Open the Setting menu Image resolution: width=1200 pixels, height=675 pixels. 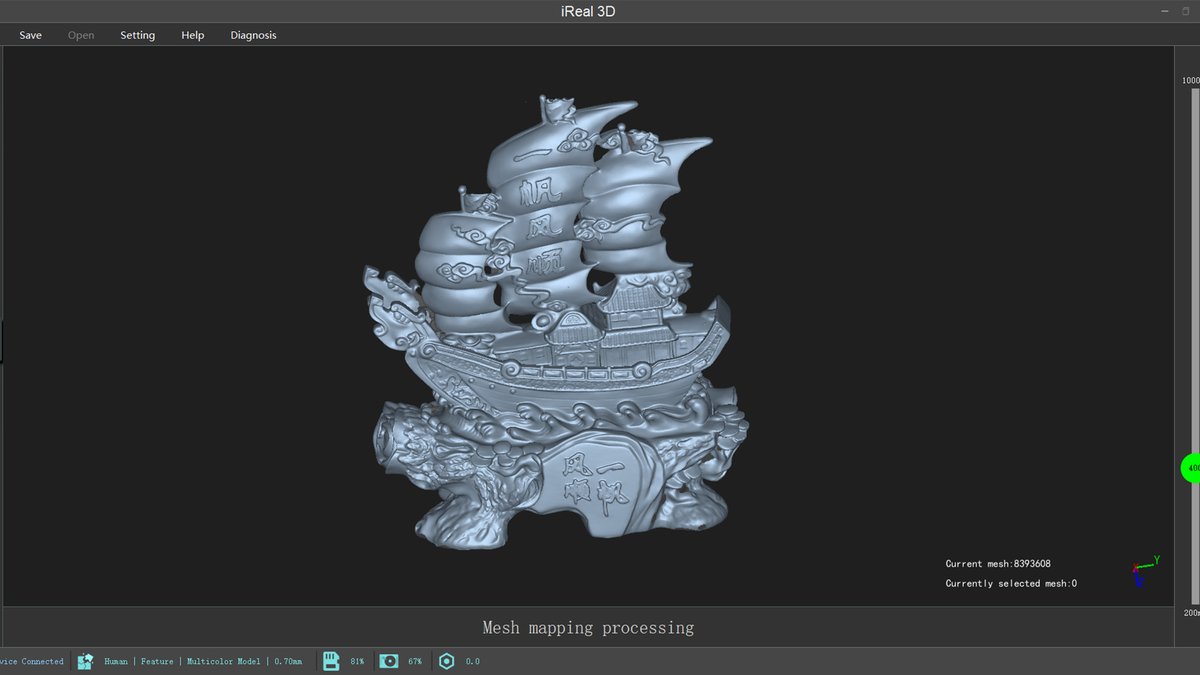tap(138, 35)
